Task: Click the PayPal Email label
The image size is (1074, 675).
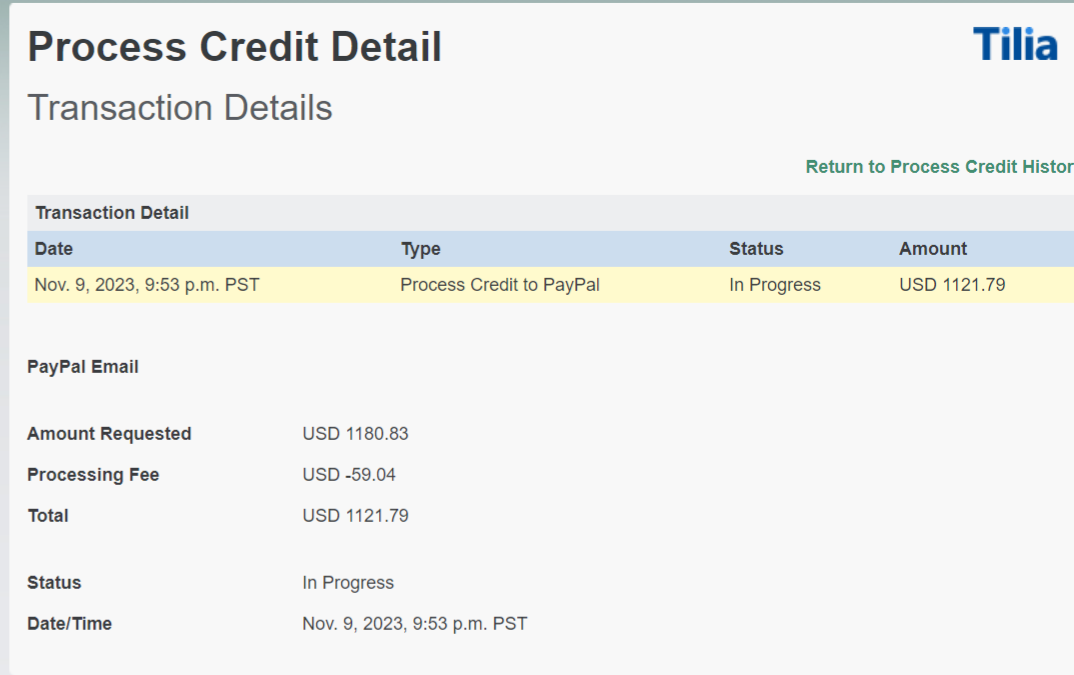Action: click(83, 367)
